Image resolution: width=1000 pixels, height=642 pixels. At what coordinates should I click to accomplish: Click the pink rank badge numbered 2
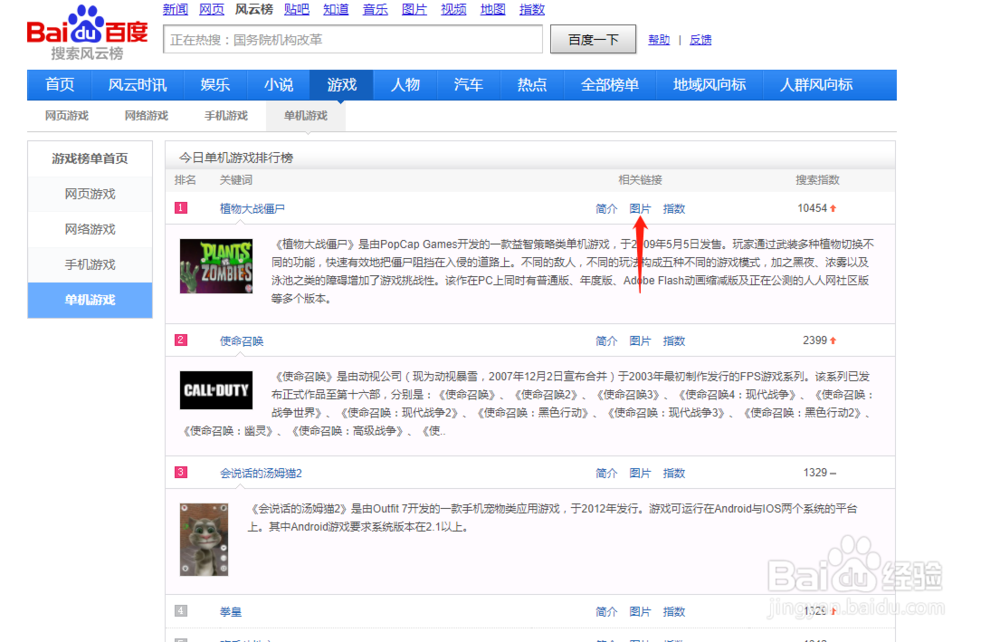(x=181, y=340)
